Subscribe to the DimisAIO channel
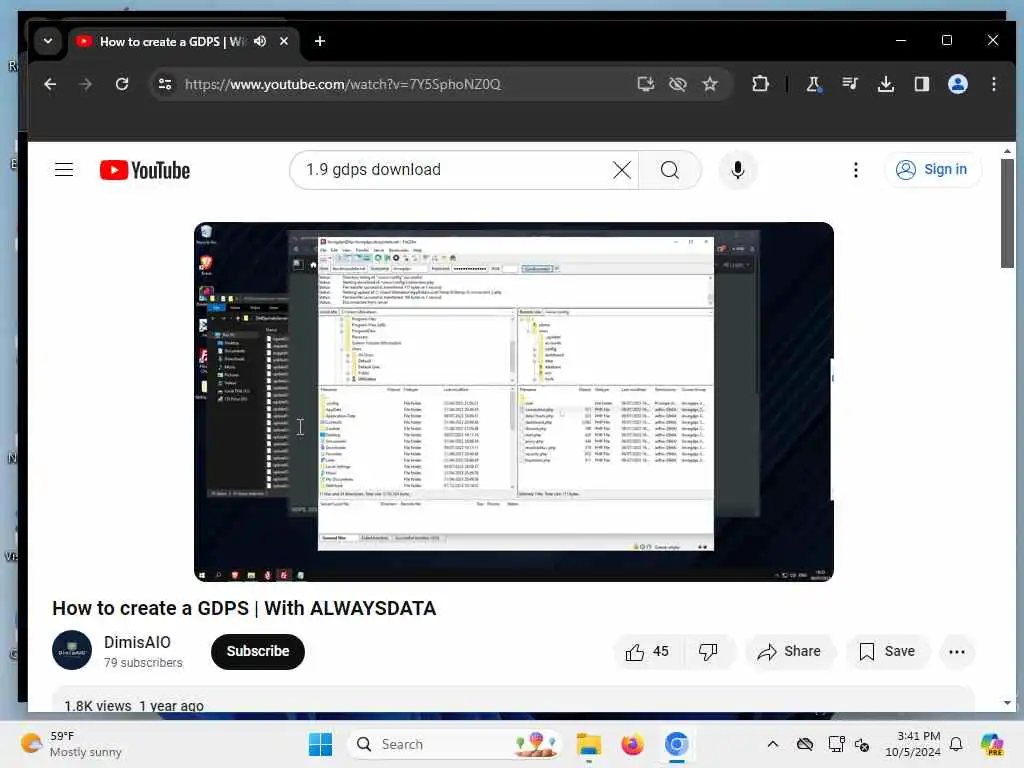1024x768 pixels. (x=258, y=651)
